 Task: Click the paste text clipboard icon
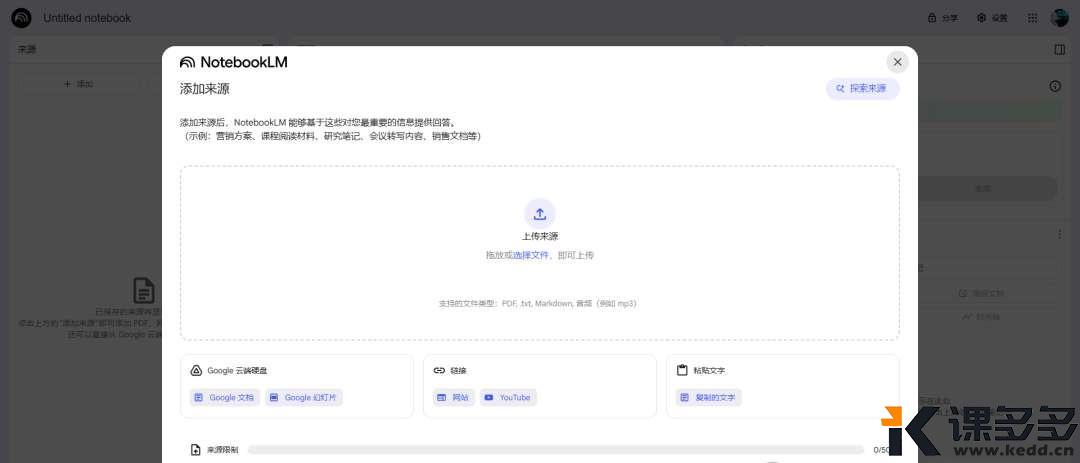(682, 370)
